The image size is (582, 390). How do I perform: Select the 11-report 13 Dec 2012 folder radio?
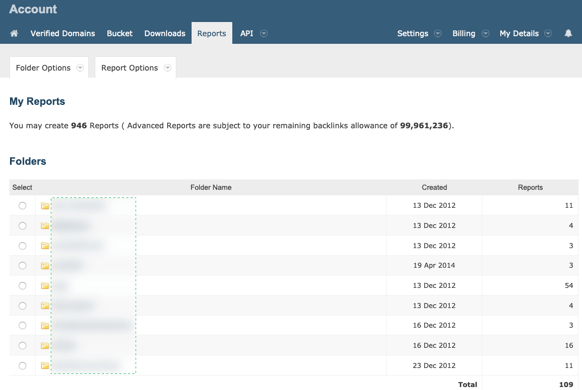pyautogui.click(x=22, y=206)
